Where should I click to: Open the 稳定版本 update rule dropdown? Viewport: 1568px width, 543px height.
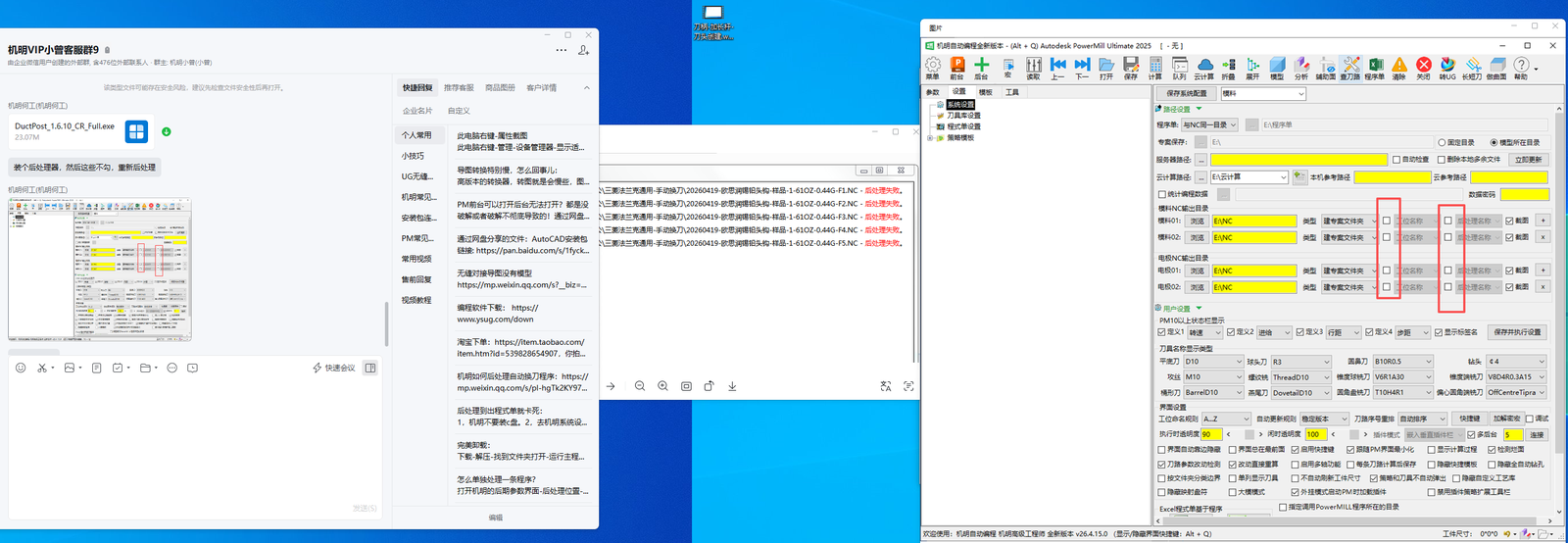tap(1323, 419)
